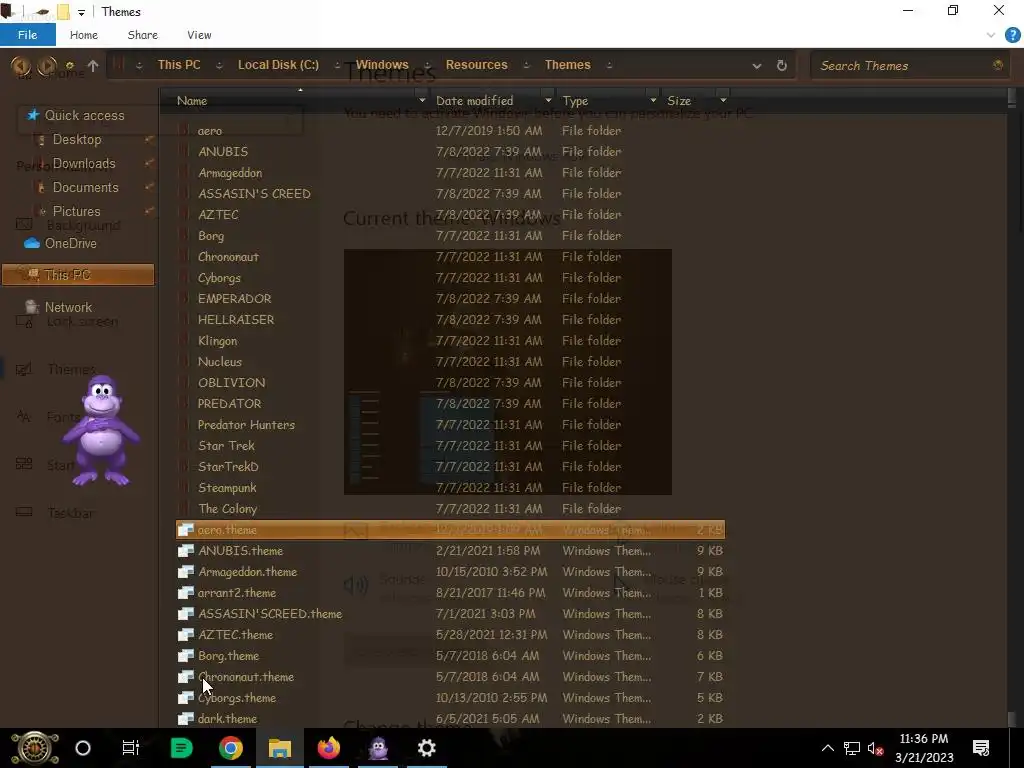Switch to the Share ribbon tab
The width and height of the screenshot is (1024, 768).
[142, 35]
